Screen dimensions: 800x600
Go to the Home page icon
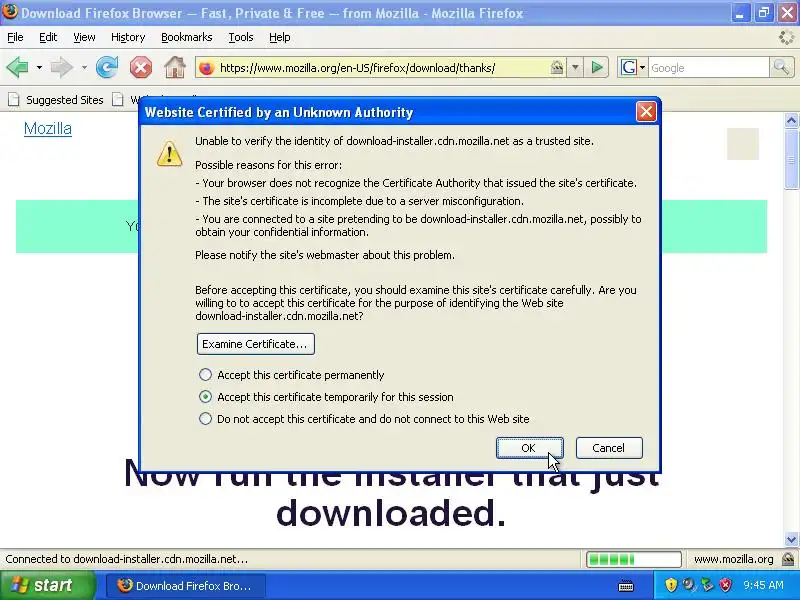(x=174, y=67)
